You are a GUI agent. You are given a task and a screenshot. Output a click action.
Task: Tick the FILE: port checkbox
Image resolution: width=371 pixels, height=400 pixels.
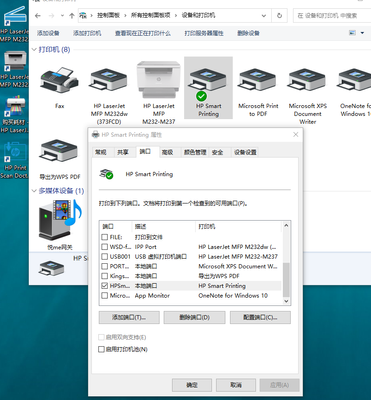[105, 237]
